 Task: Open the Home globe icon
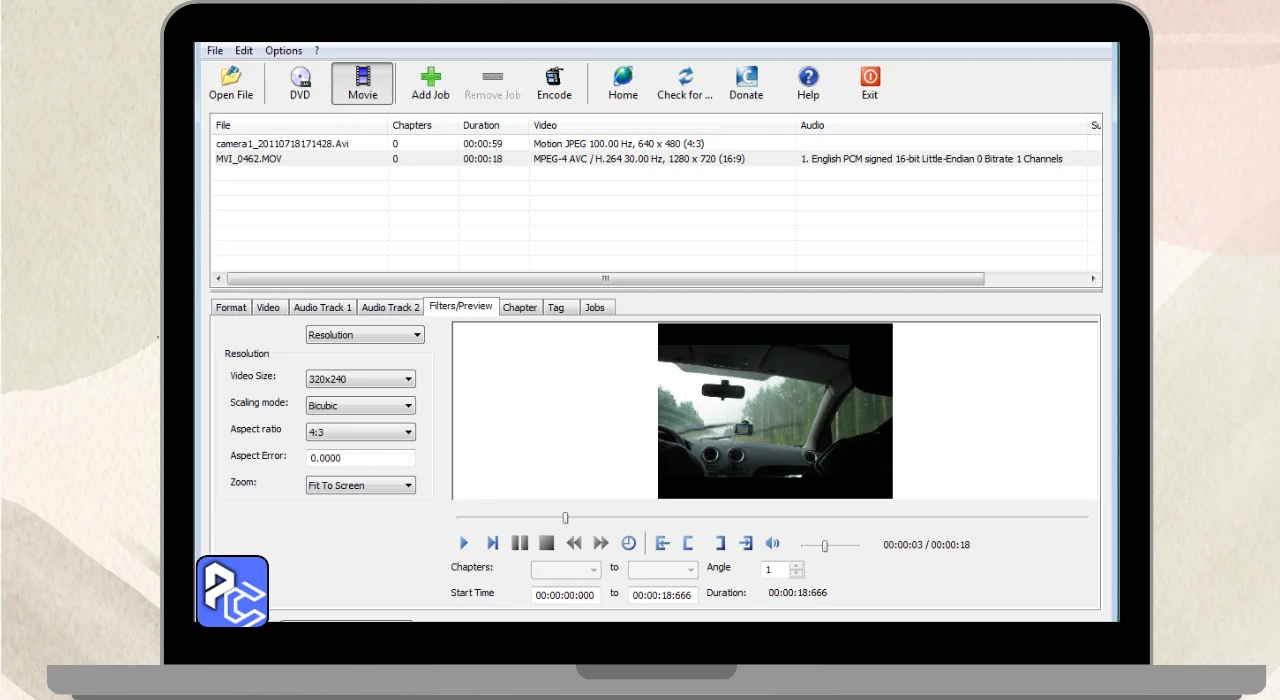[623, 78]
